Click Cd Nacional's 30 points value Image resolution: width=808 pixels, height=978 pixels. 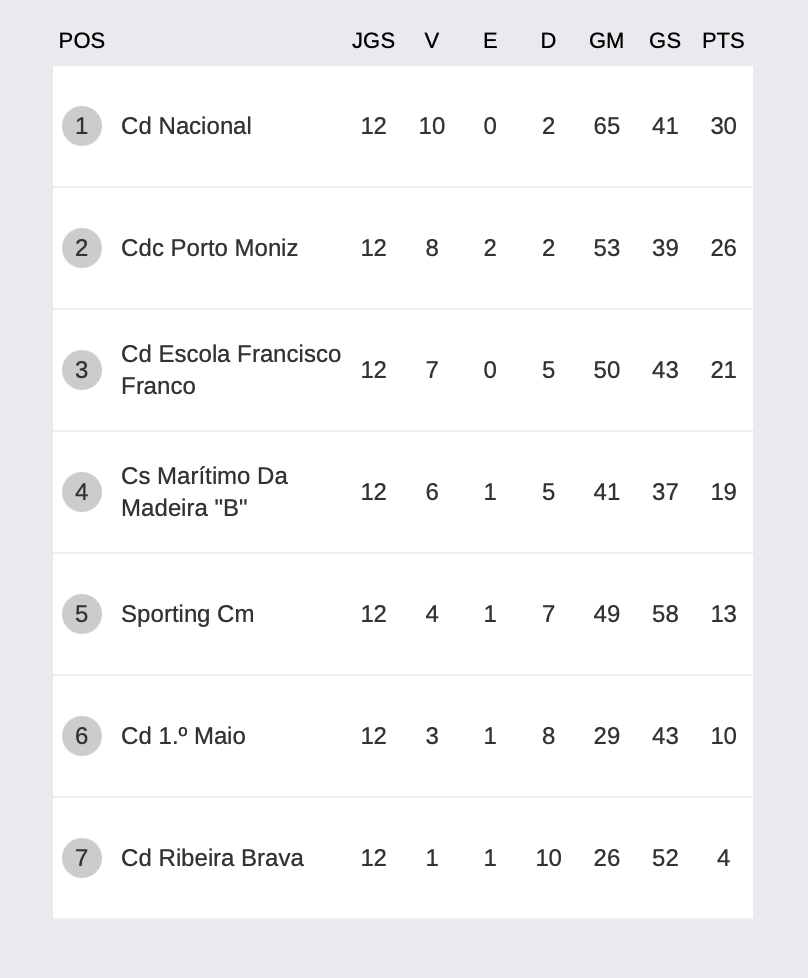(x=723, y=126)
